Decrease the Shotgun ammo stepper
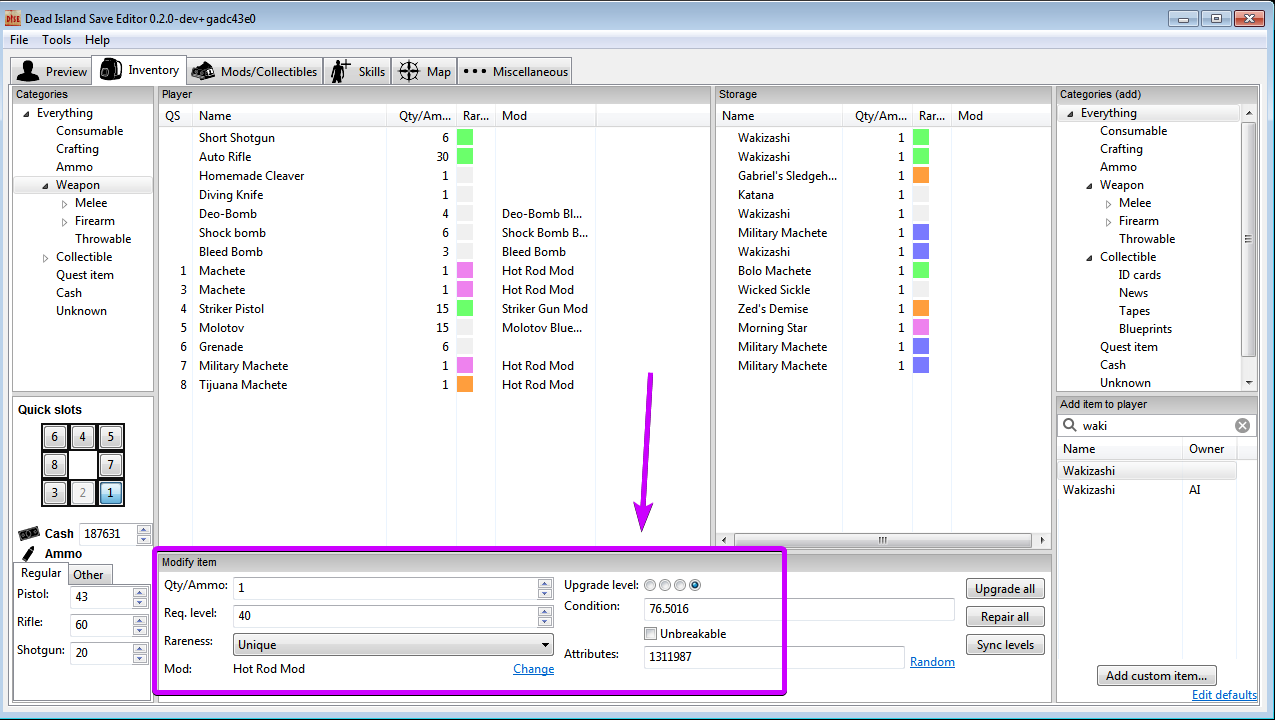Viewport: 1275px width, 720px height. (140, 659)
